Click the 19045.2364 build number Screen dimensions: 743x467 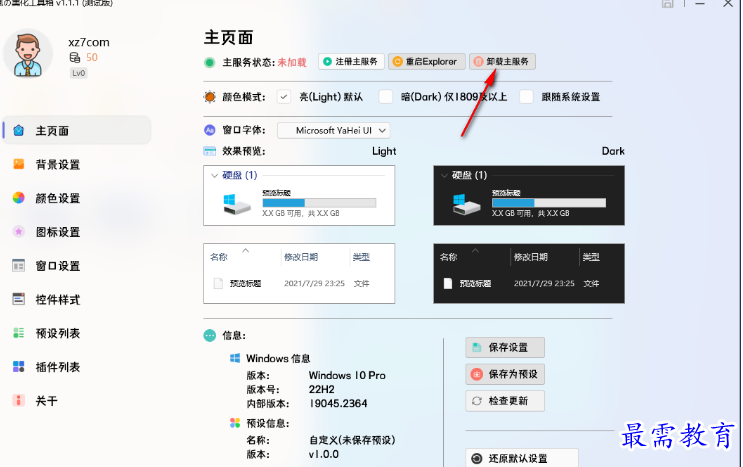pos(338,404)
